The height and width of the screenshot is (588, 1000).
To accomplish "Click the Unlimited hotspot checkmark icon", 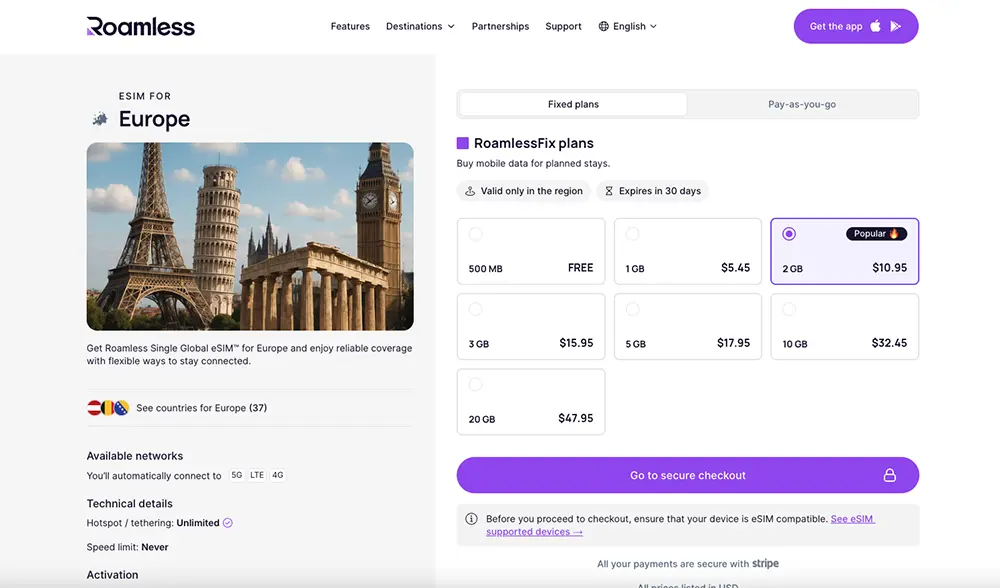I will pos(228,523).
